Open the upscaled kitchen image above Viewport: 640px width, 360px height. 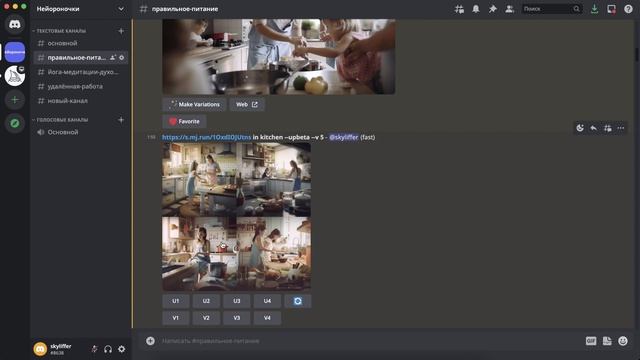[x=278, y=57]
